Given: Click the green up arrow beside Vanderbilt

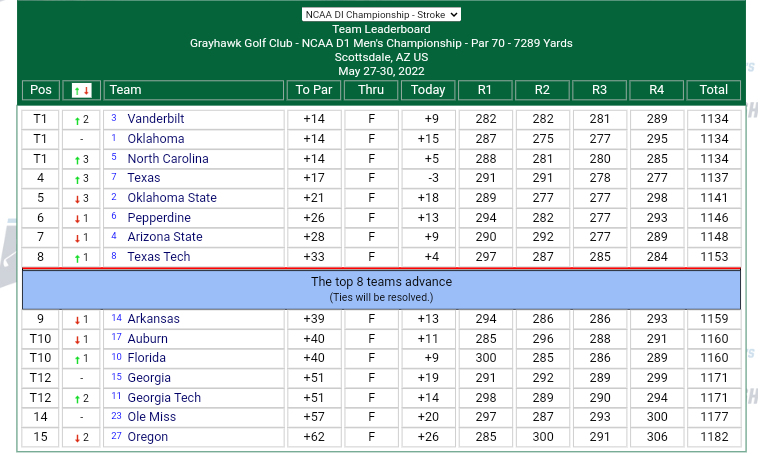Looking at the screenshot, I should [77, 120].
